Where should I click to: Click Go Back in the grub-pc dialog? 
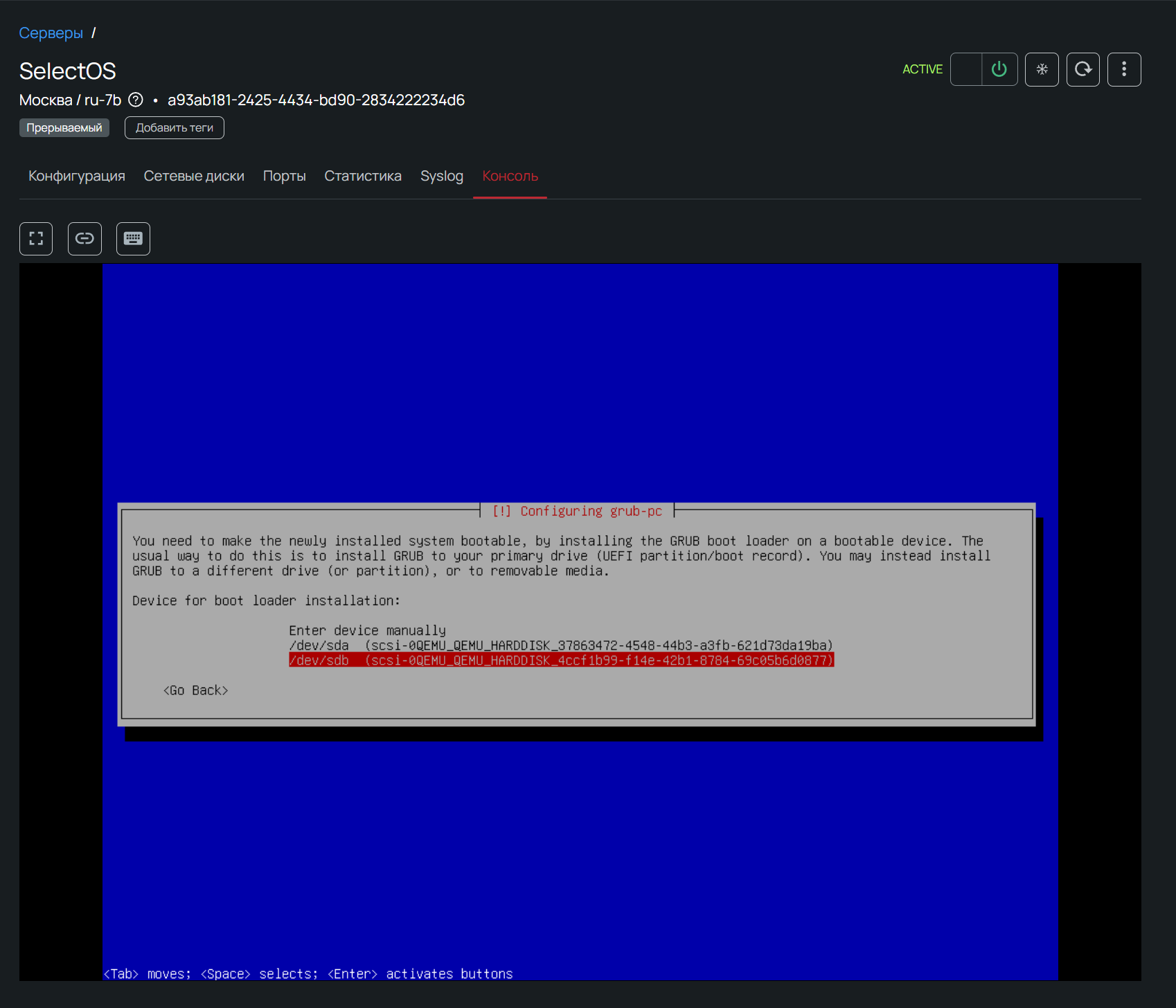[x=196, y=690]
